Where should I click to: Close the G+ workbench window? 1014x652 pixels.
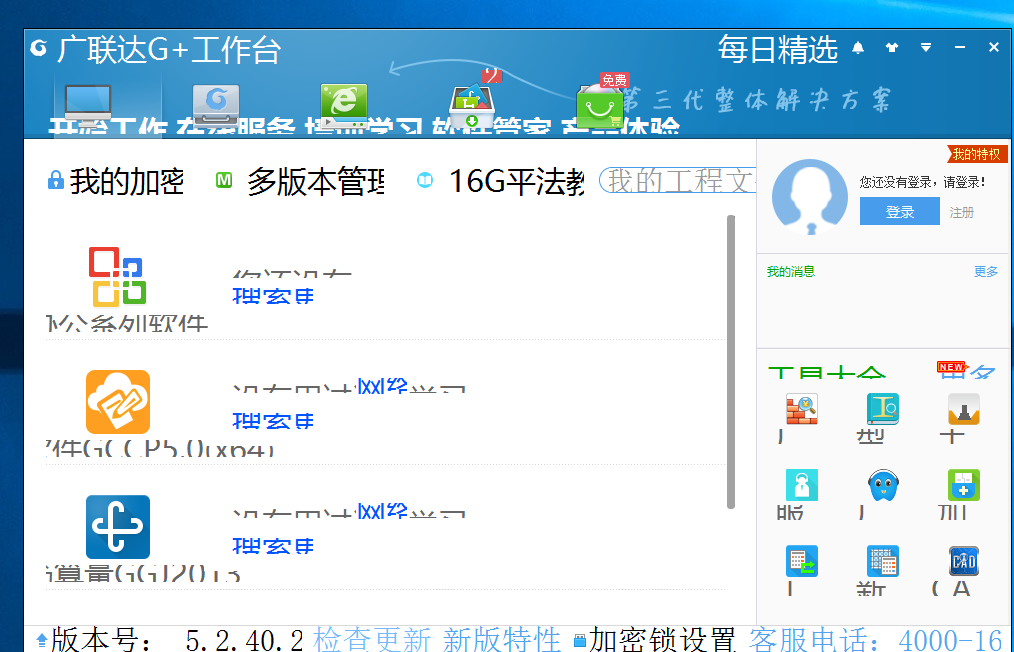pyautogui.click(x=994, y=48)
